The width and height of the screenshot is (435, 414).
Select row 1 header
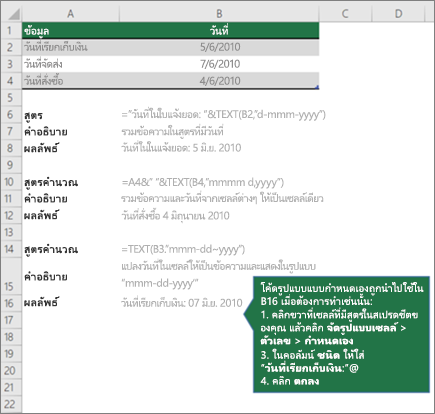tap(11, 31)
